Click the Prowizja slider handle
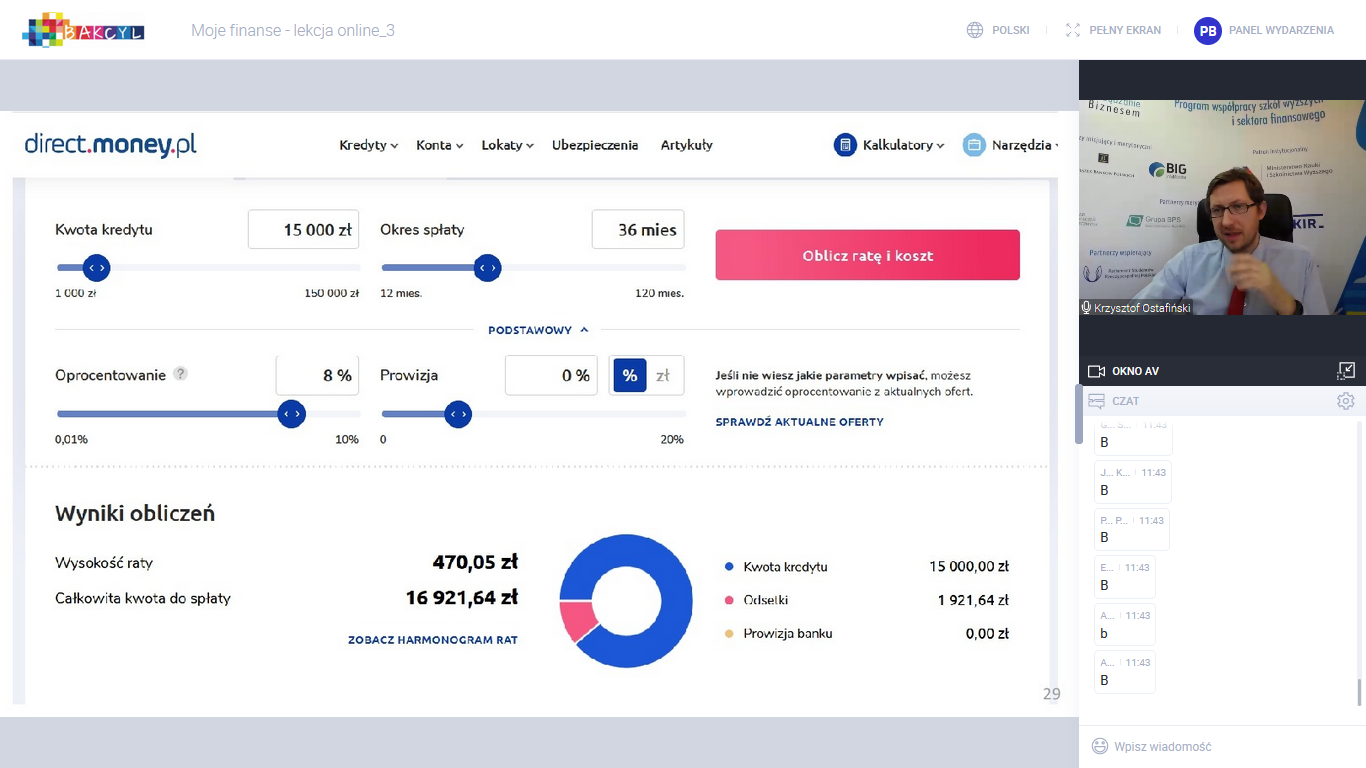 click(457, 414)
